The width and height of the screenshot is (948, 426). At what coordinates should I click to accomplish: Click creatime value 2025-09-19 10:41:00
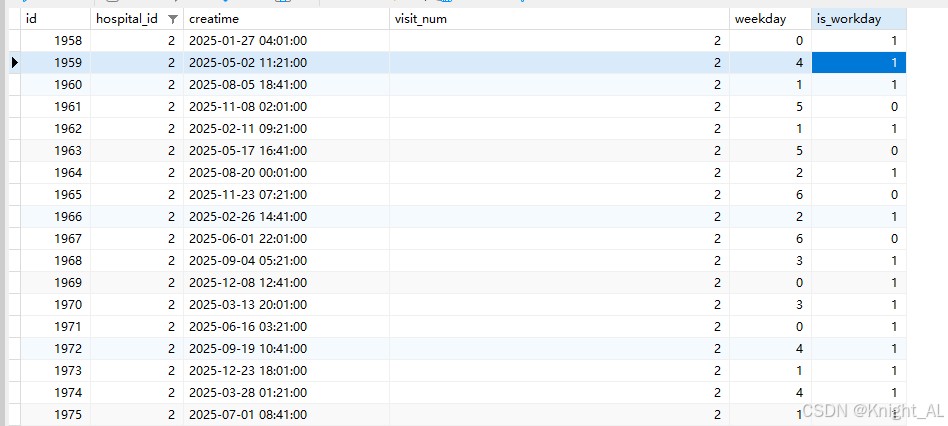click(248, 349)
